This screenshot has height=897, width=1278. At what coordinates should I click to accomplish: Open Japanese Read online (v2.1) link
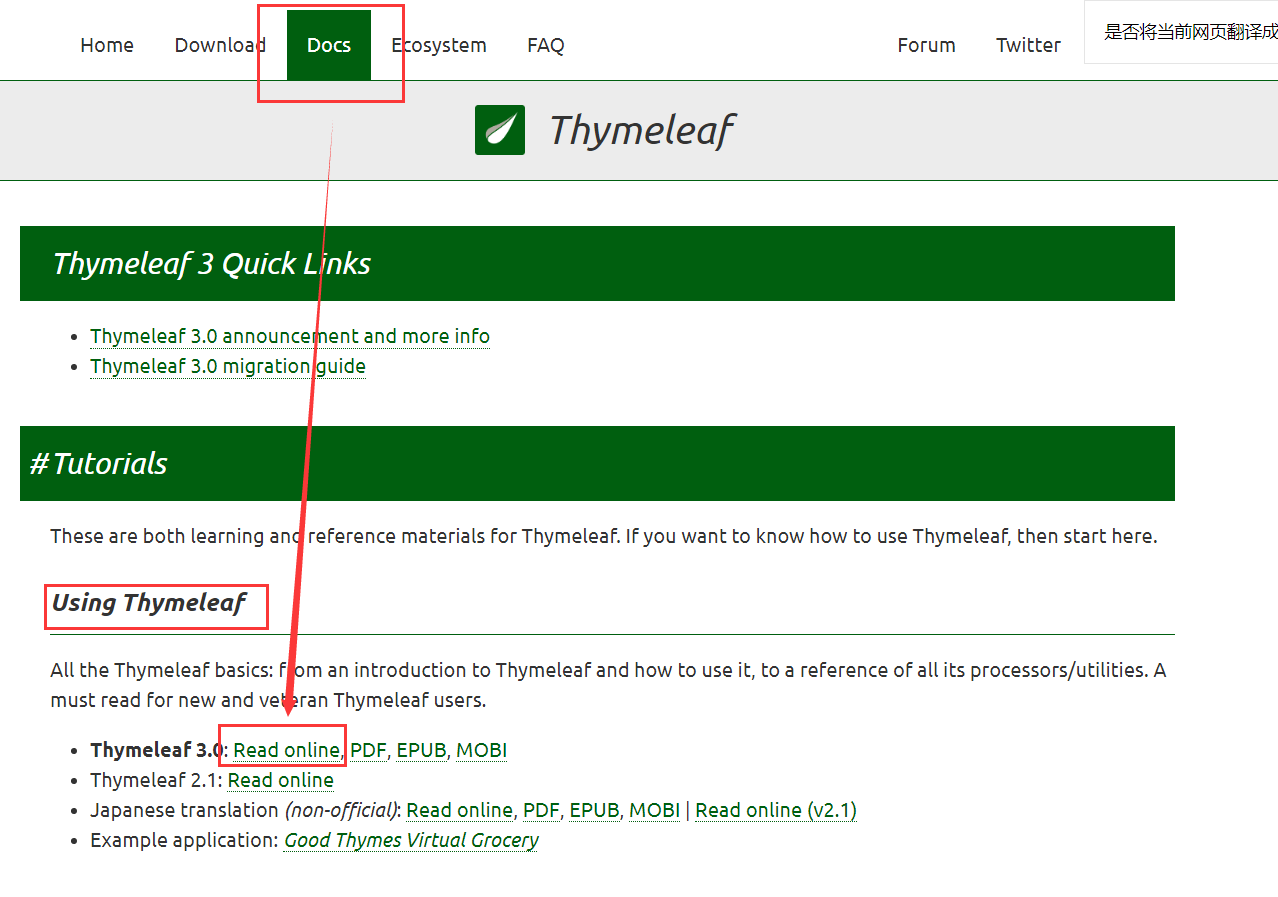tap(776, 810)
